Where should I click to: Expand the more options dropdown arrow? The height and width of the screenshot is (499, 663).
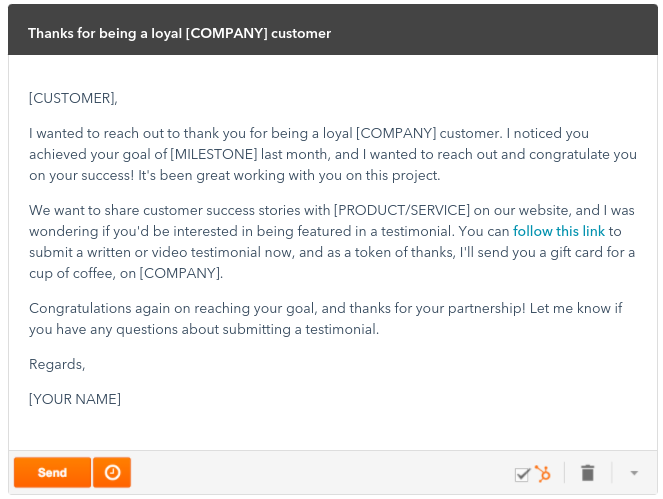click(x=634, y=473)
